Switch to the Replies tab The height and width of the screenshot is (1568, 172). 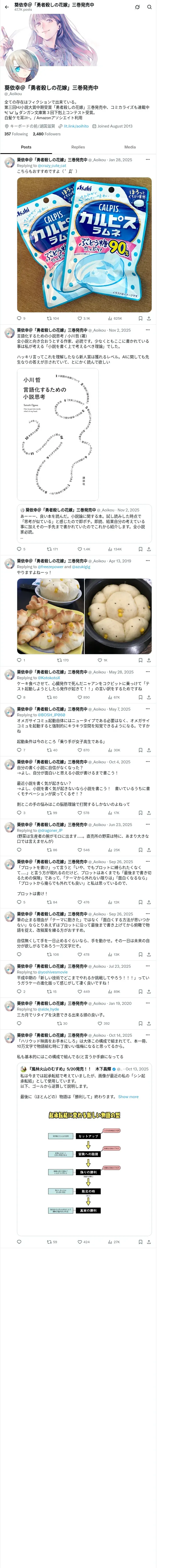[x=78, y=147]
